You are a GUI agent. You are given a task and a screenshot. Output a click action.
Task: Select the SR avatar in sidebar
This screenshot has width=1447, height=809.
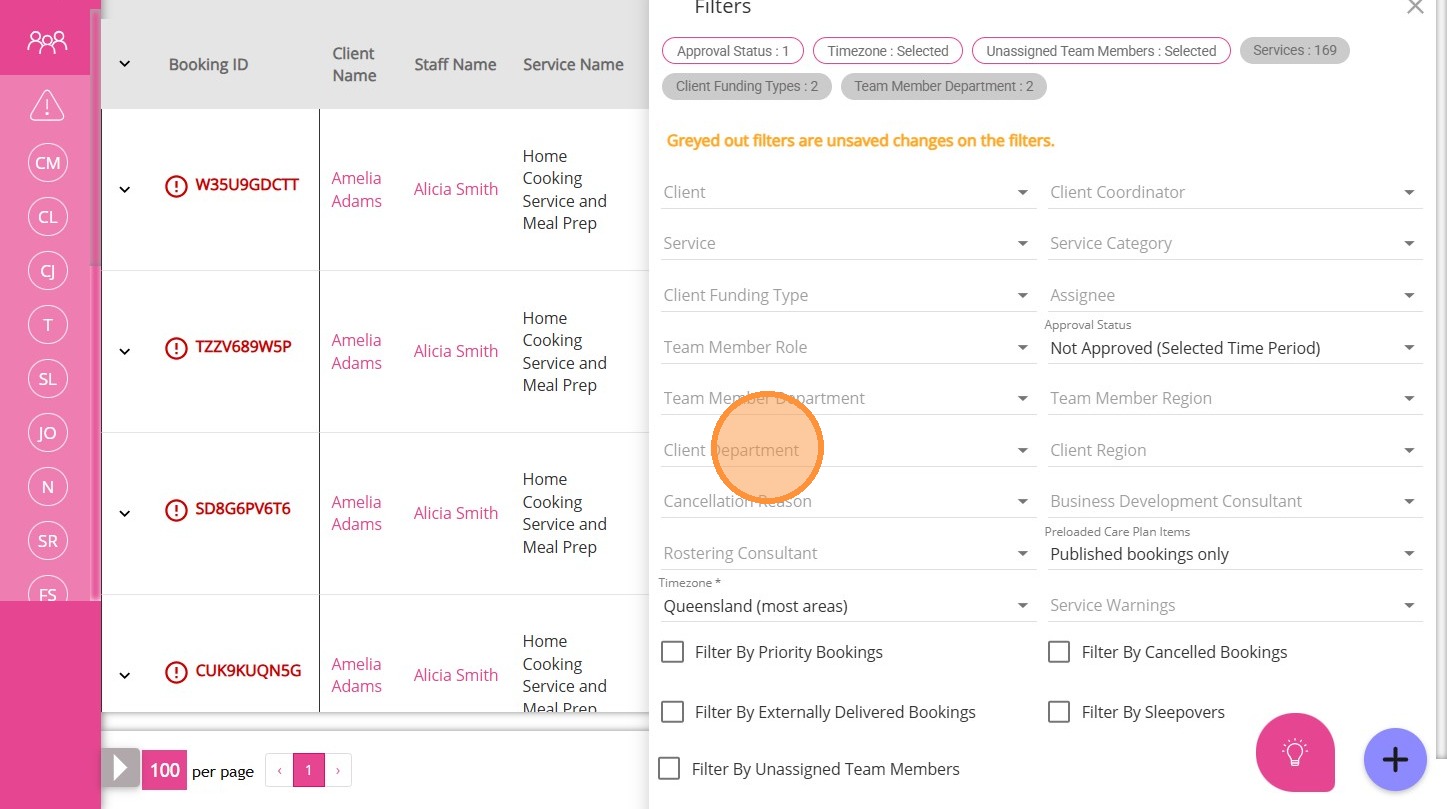(x=47, y=541)
